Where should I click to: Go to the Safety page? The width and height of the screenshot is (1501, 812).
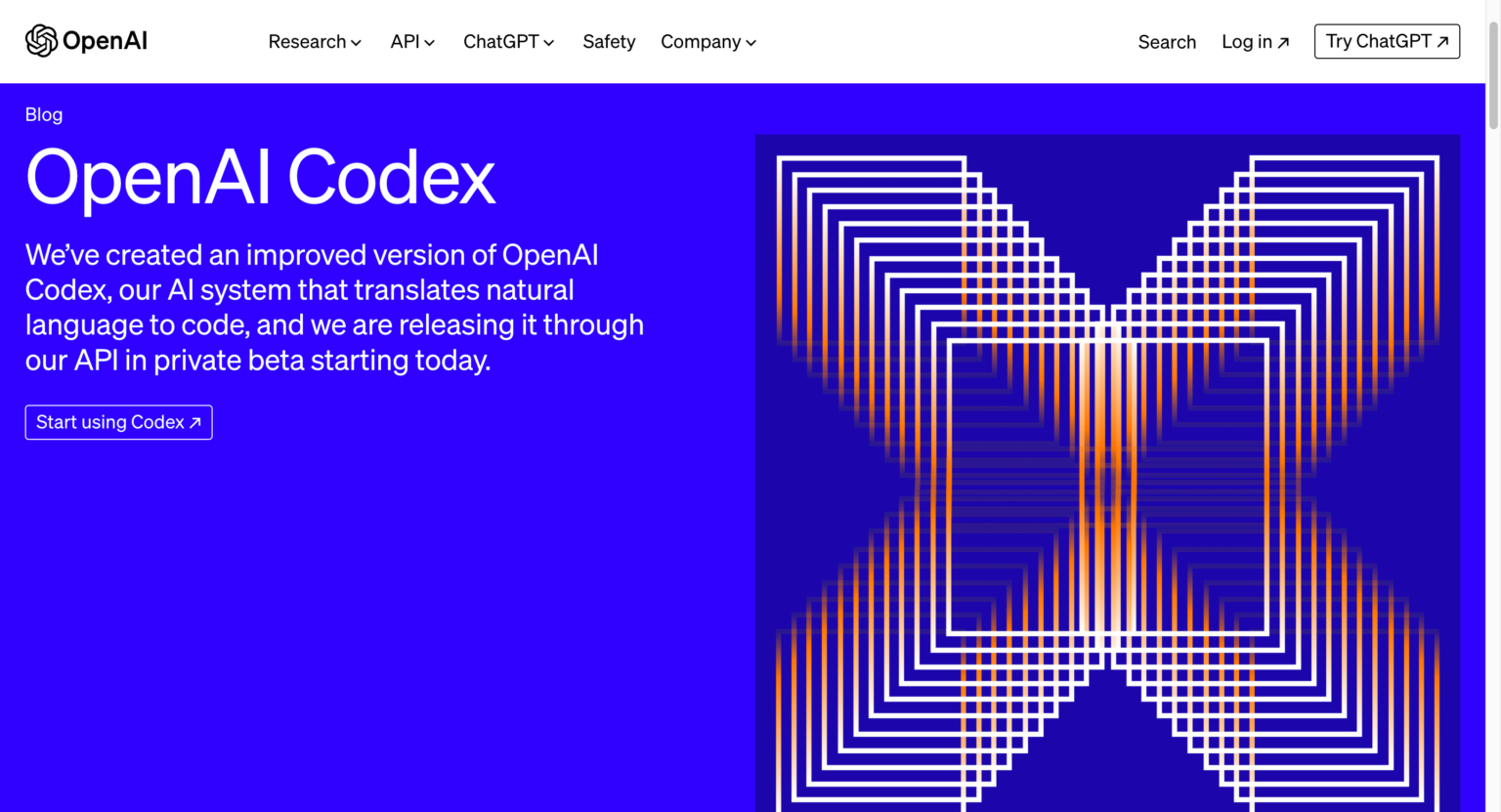tap(609, 42)
